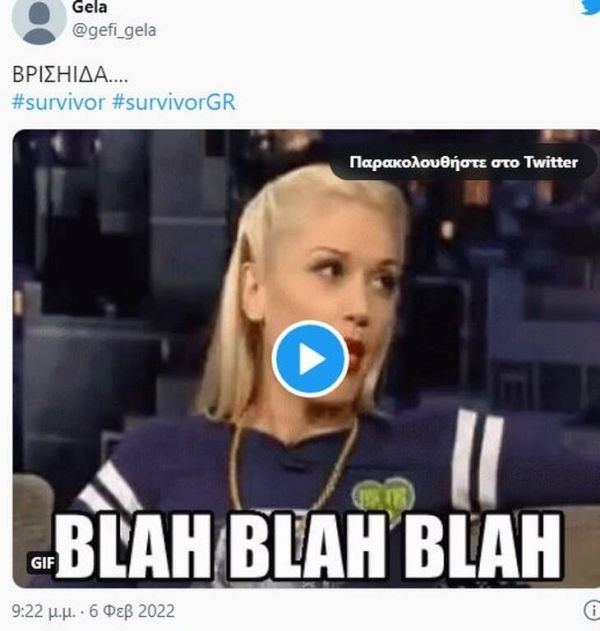Open the tweet timestamp 9:22 μ.μ.
The height and width of the screenshot is (631, 600).
[43, 611]
